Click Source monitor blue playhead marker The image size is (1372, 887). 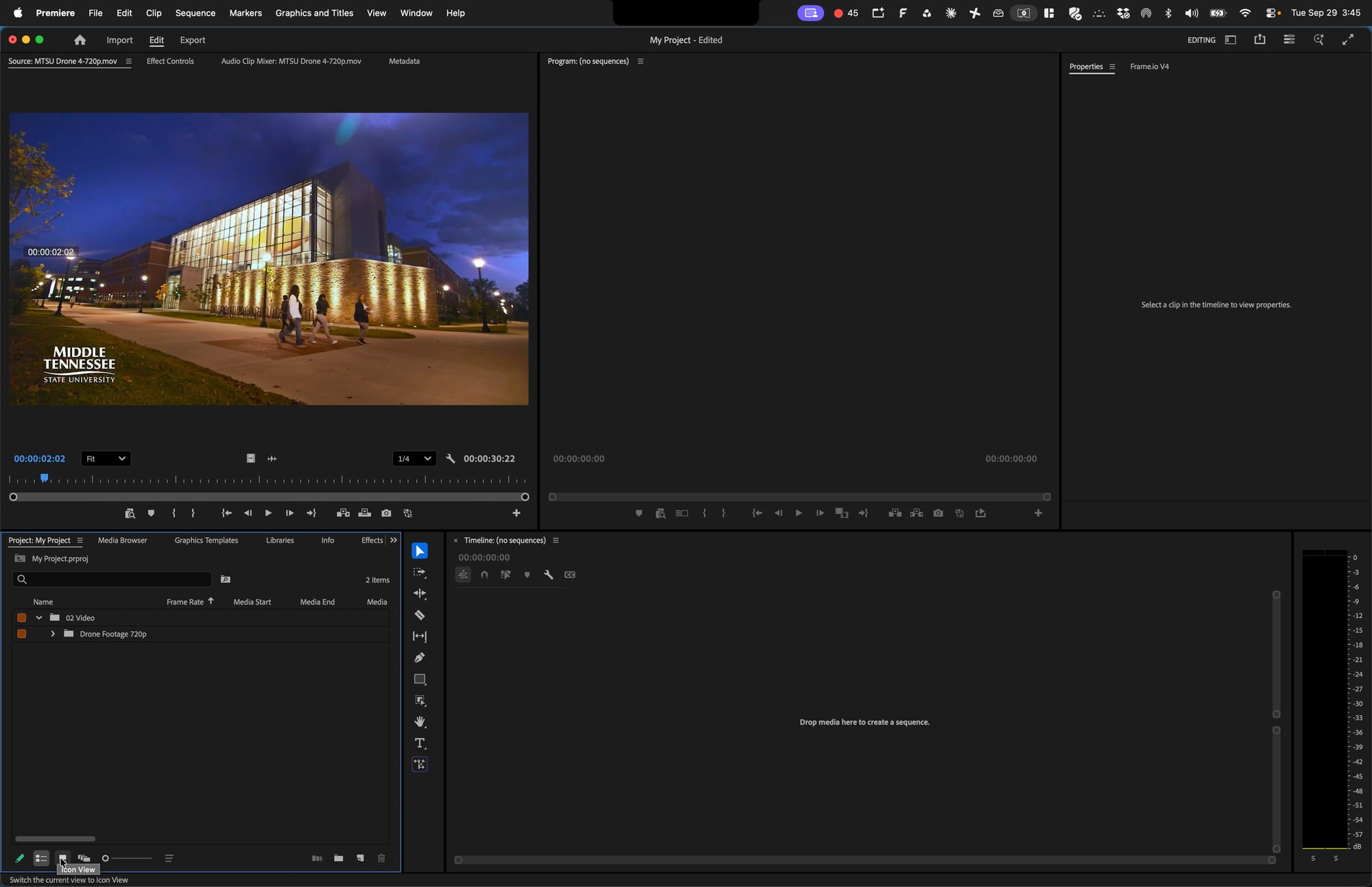tap(44, 477)
